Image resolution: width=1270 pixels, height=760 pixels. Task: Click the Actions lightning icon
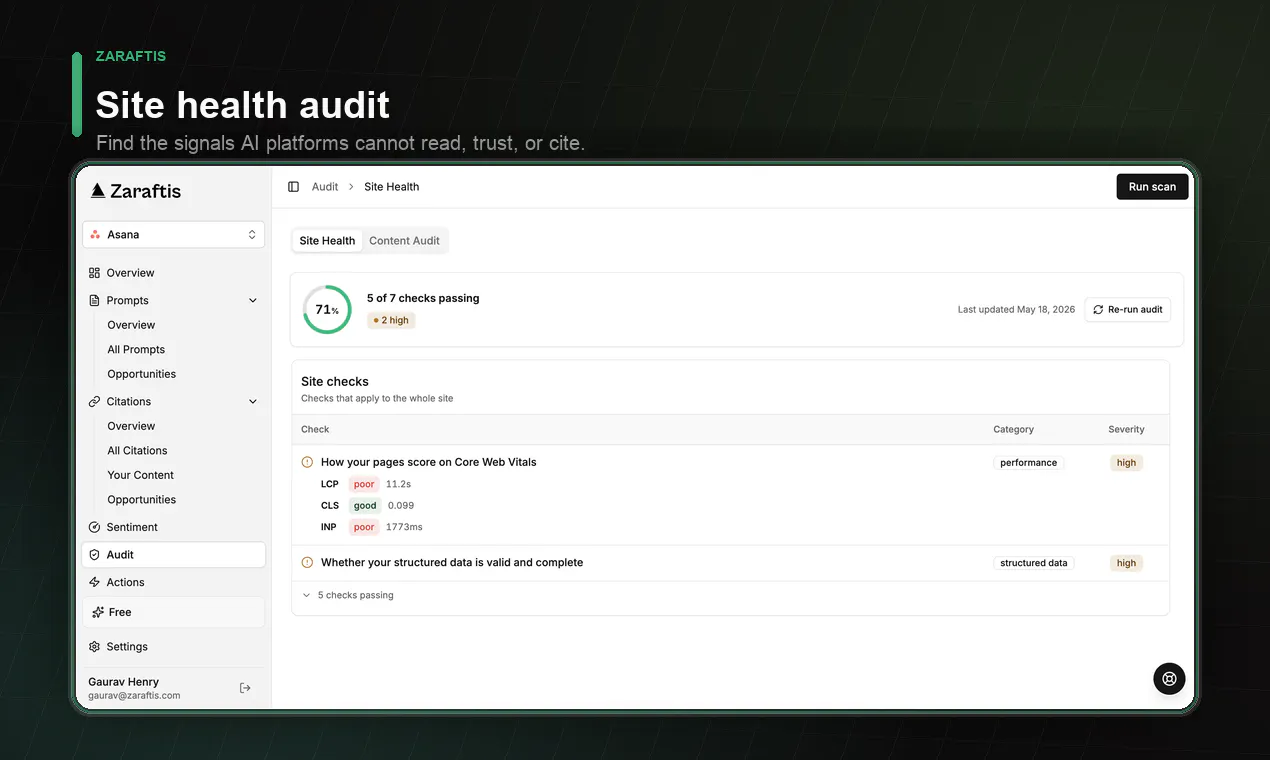tap(94, 582)
